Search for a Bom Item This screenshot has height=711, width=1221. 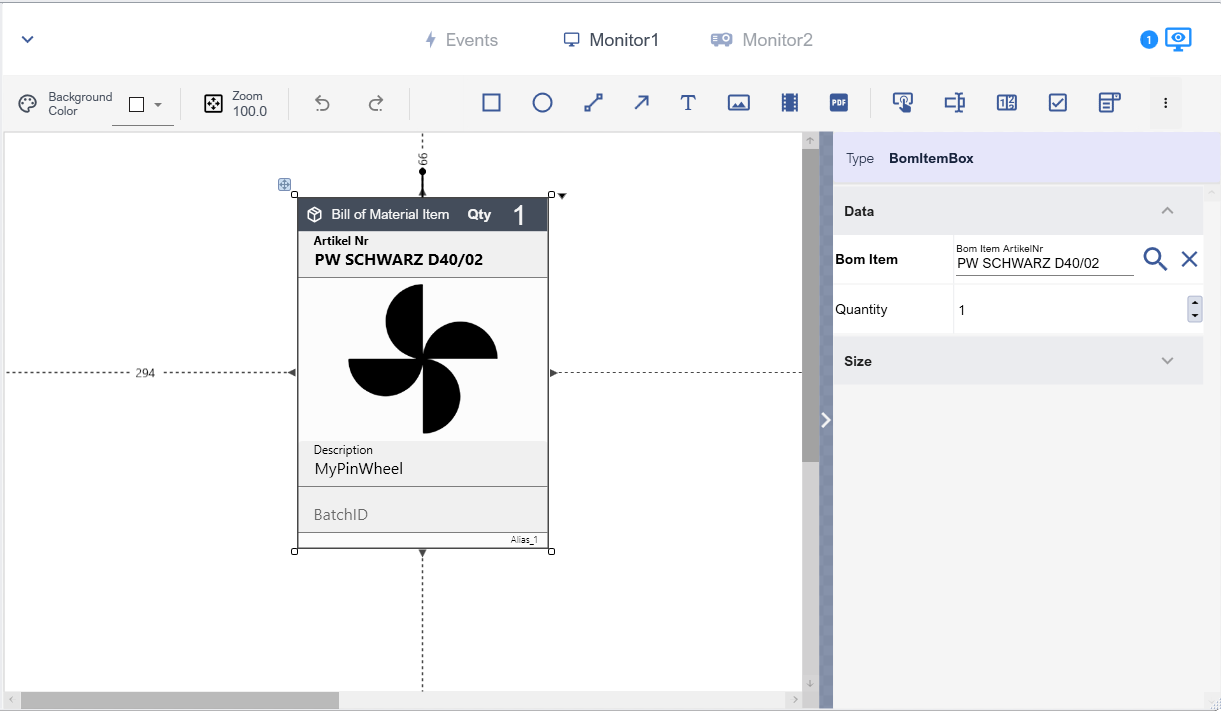tap(1155, 260)
